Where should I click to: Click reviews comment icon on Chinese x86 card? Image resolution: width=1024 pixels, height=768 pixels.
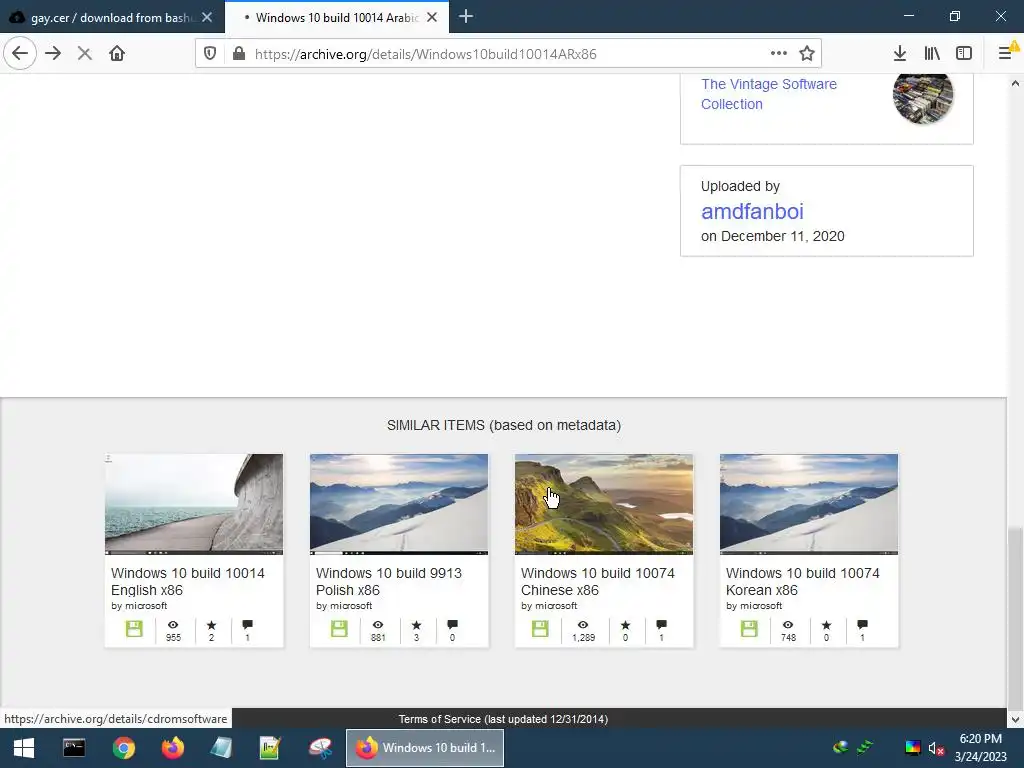tap(661, 625)
